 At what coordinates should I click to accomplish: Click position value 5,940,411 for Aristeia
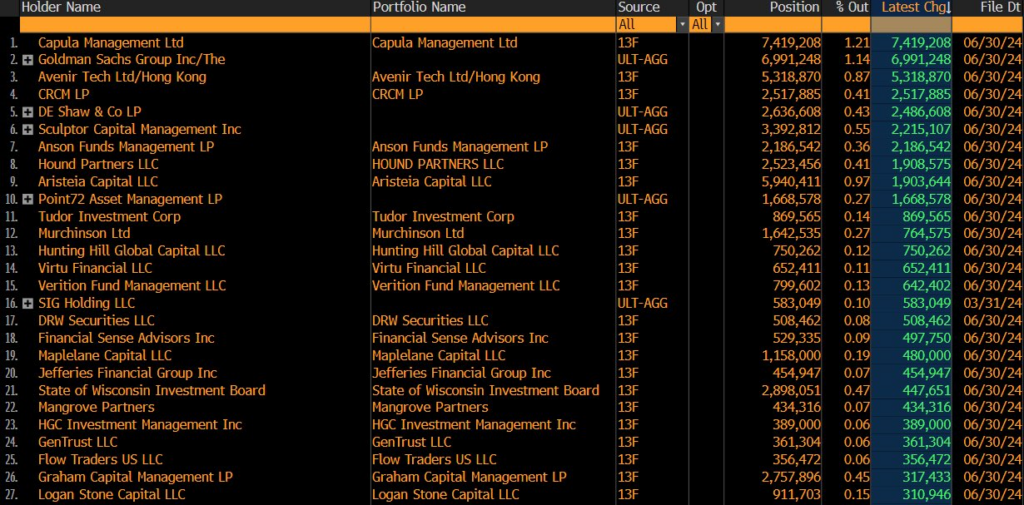tap(791, 182)
